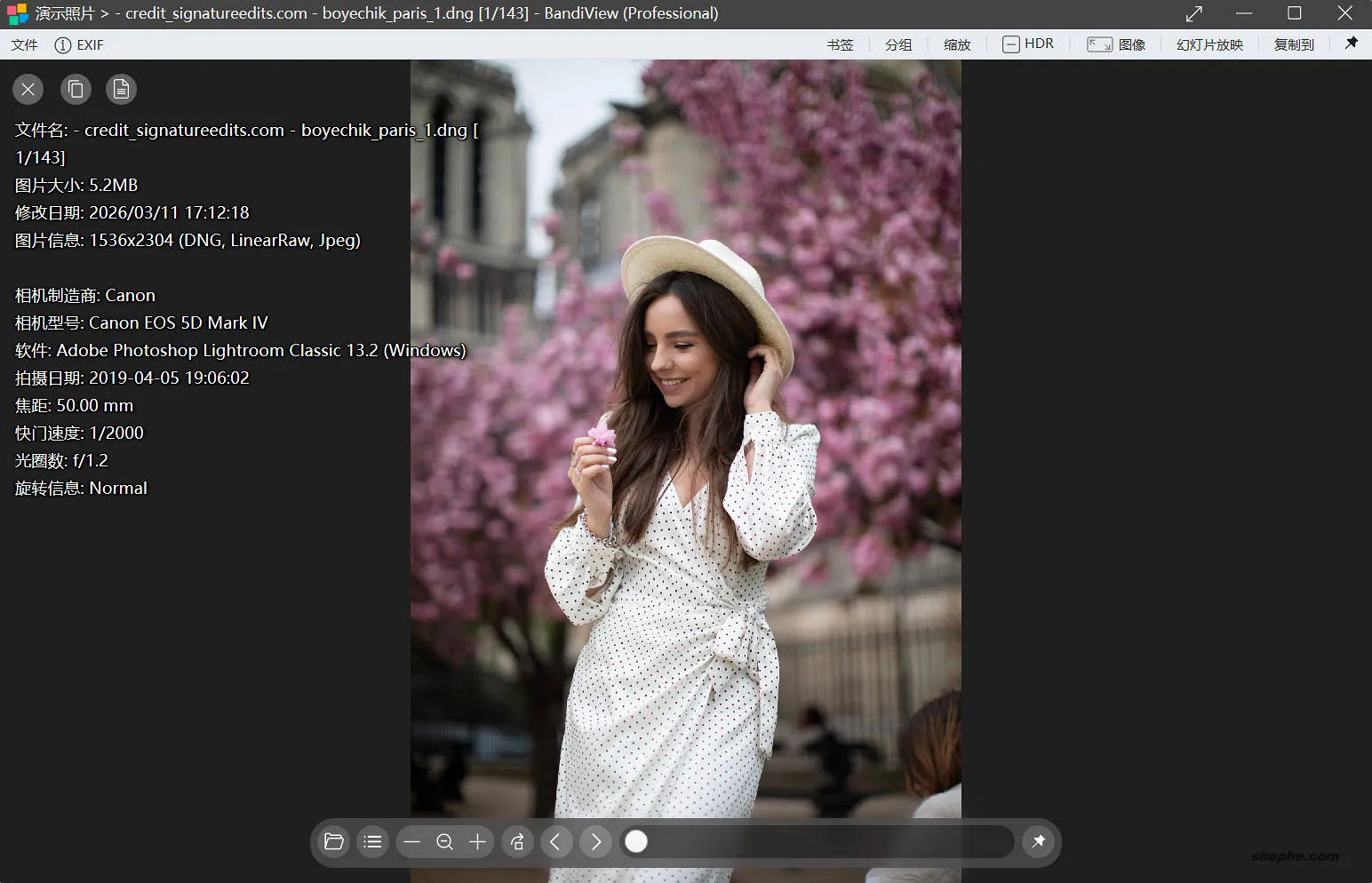The width and height of the screenshot is (1372, 883).
Task: Open folder icon in bottom toolbar
Action: (334, 841)
